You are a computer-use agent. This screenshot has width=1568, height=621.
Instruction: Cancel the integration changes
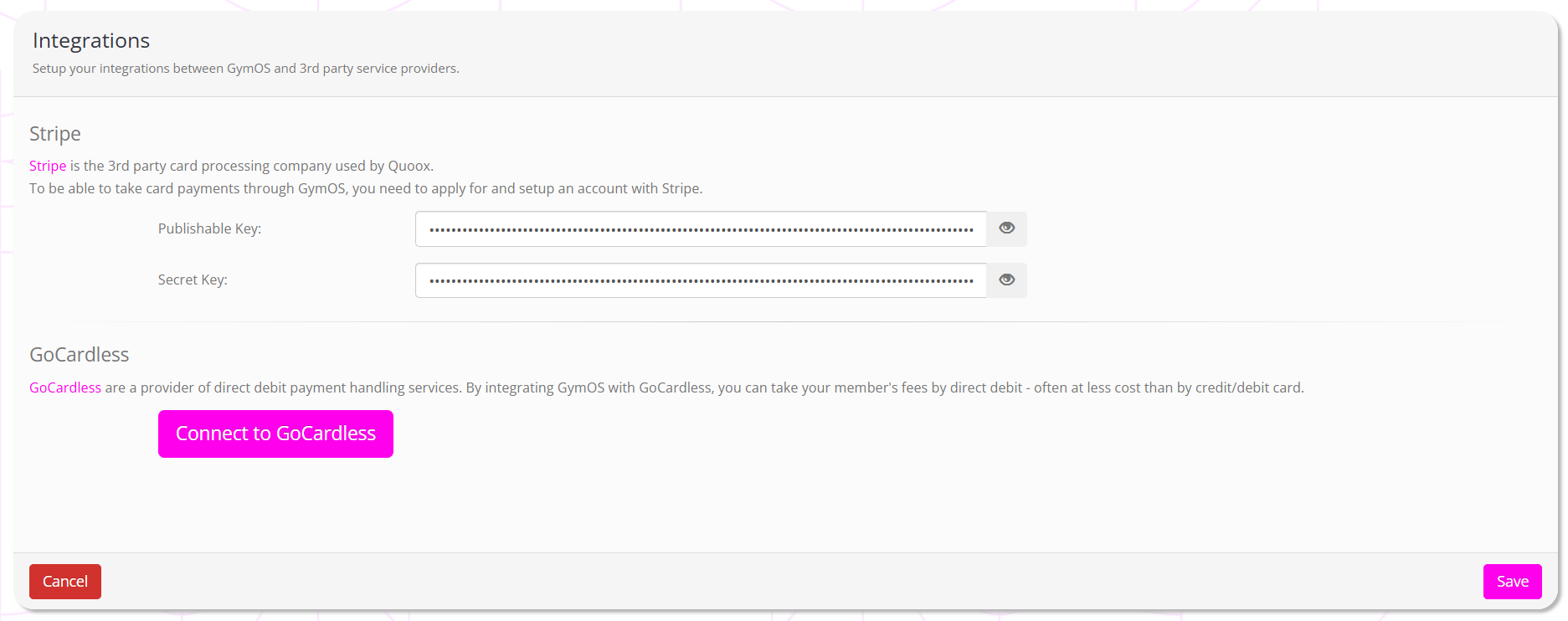65,582
